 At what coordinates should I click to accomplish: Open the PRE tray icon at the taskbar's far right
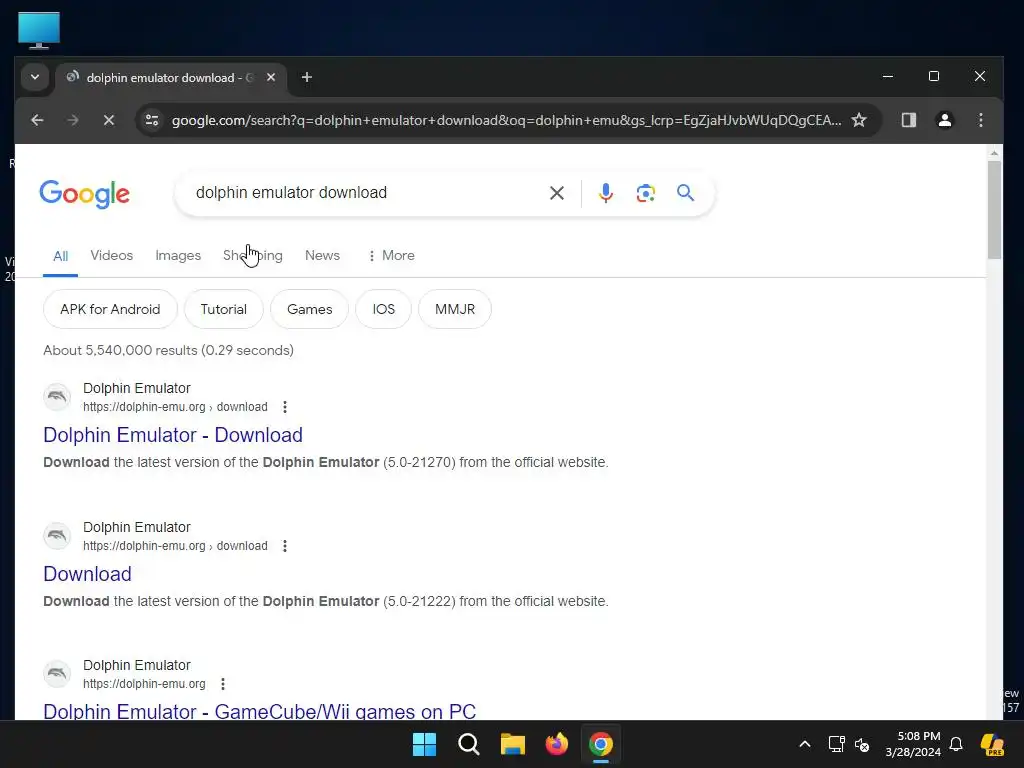[992, 744]
